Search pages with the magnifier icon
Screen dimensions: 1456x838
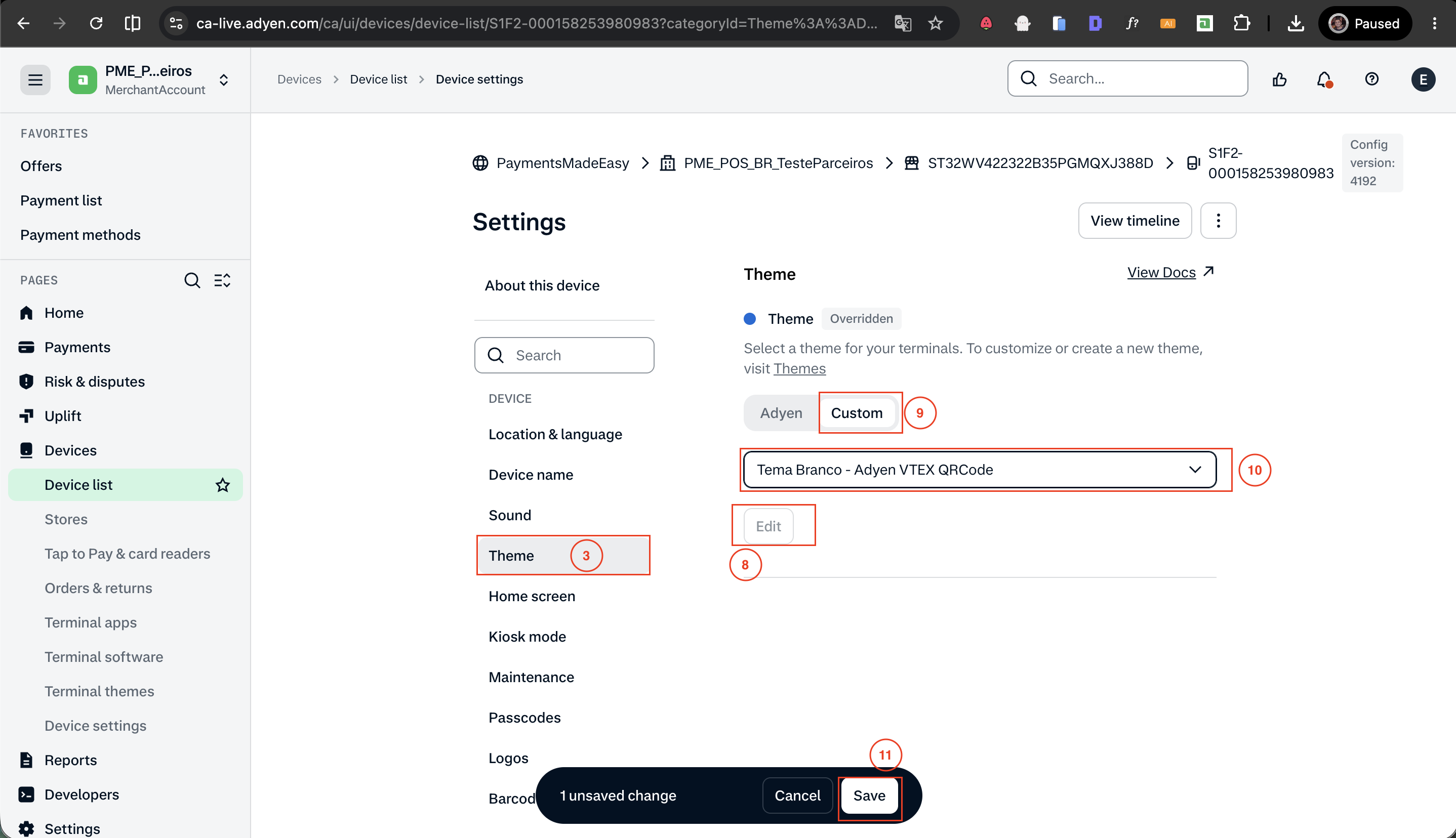click(192, 281)
